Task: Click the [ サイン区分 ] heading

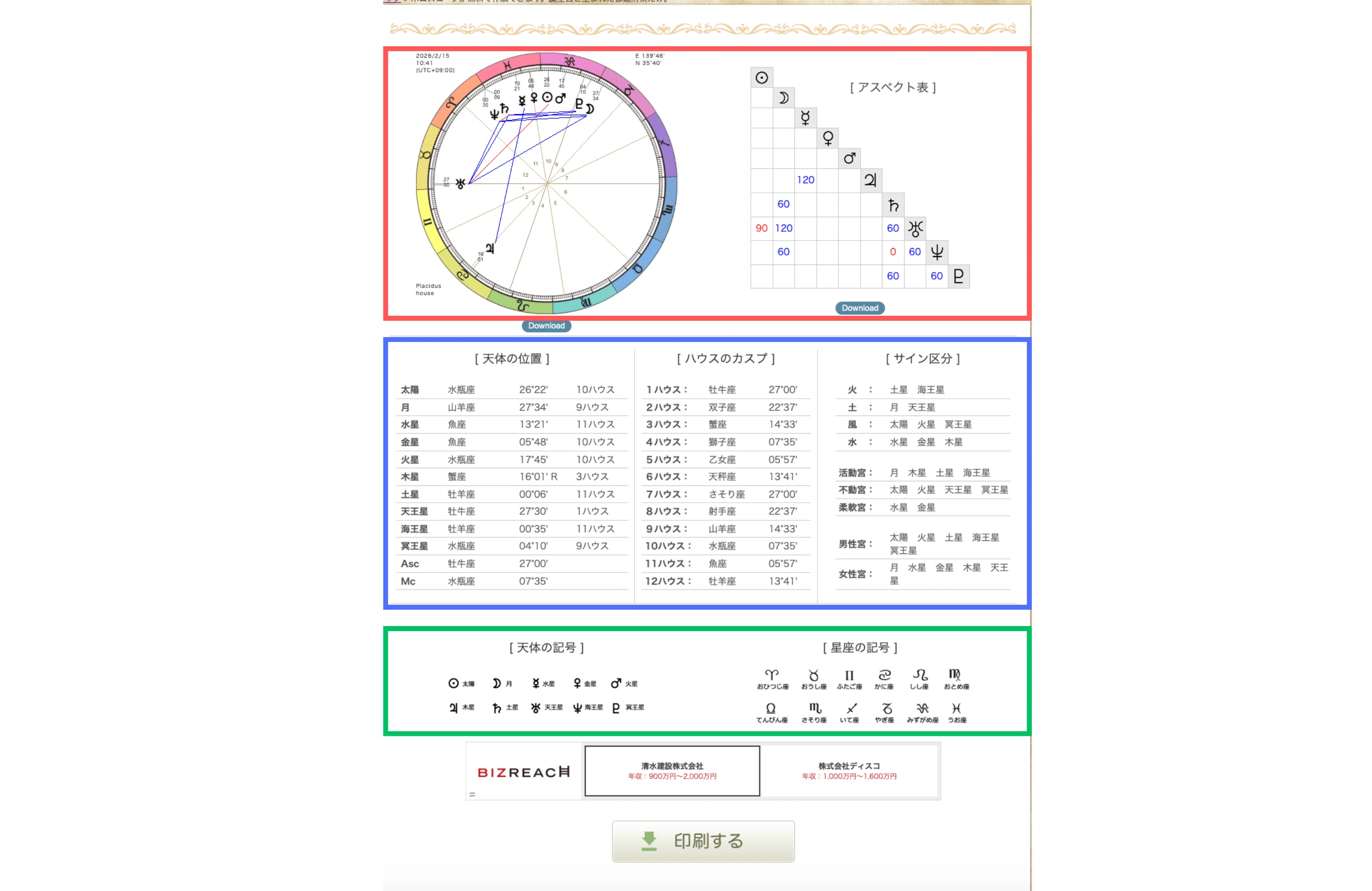Action: 923,359
